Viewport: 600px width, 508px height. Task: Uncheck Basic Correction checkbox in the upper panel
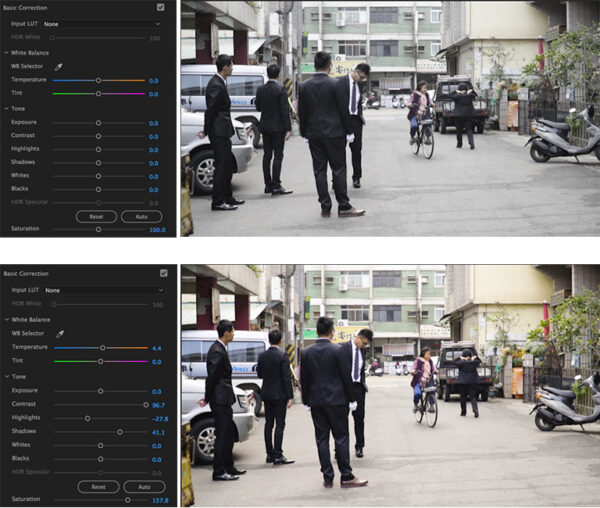[x=161, y=7]
